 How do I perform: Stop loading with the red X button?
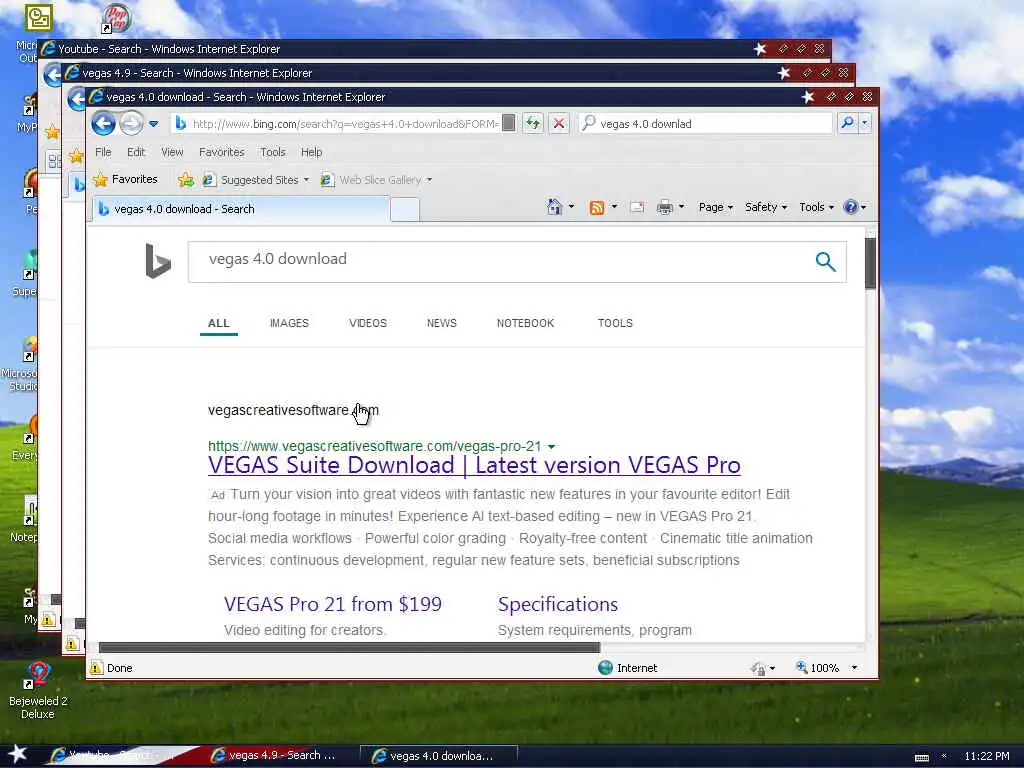(558, 123)
